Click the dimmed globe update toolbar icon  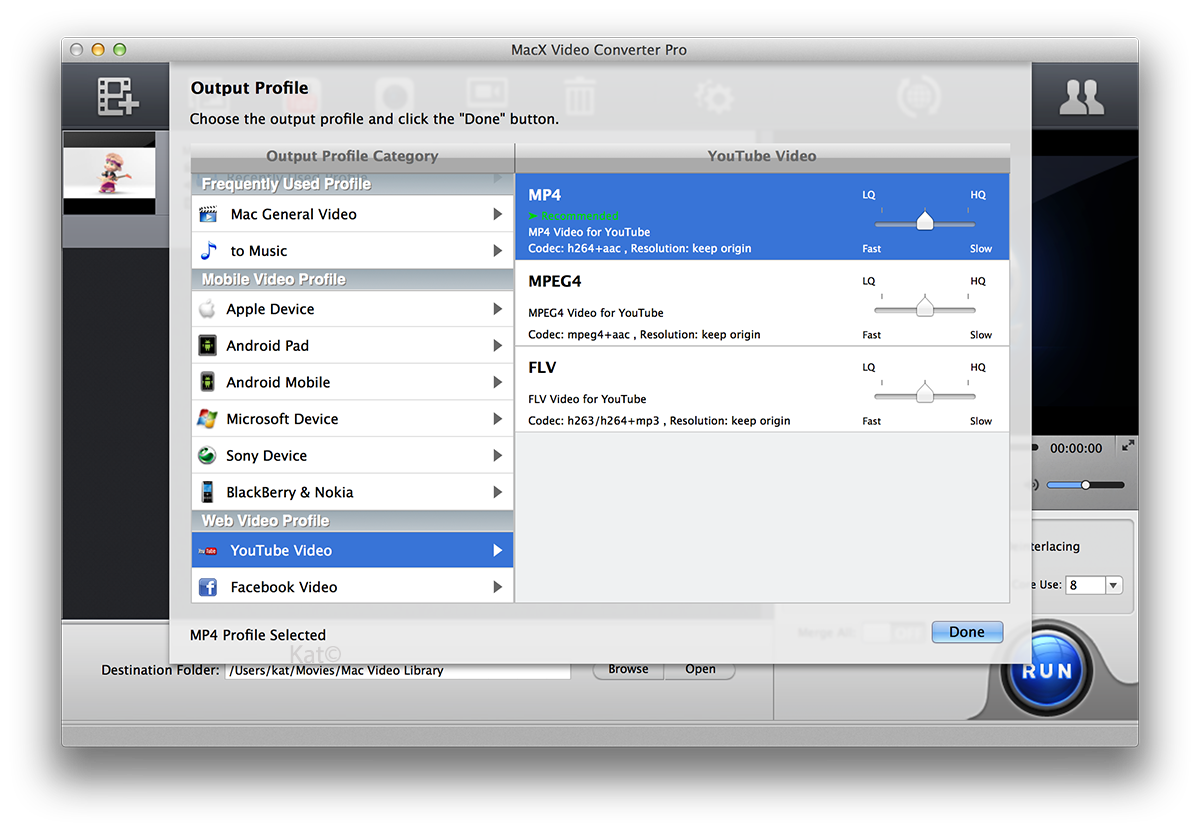click(917, 97)
